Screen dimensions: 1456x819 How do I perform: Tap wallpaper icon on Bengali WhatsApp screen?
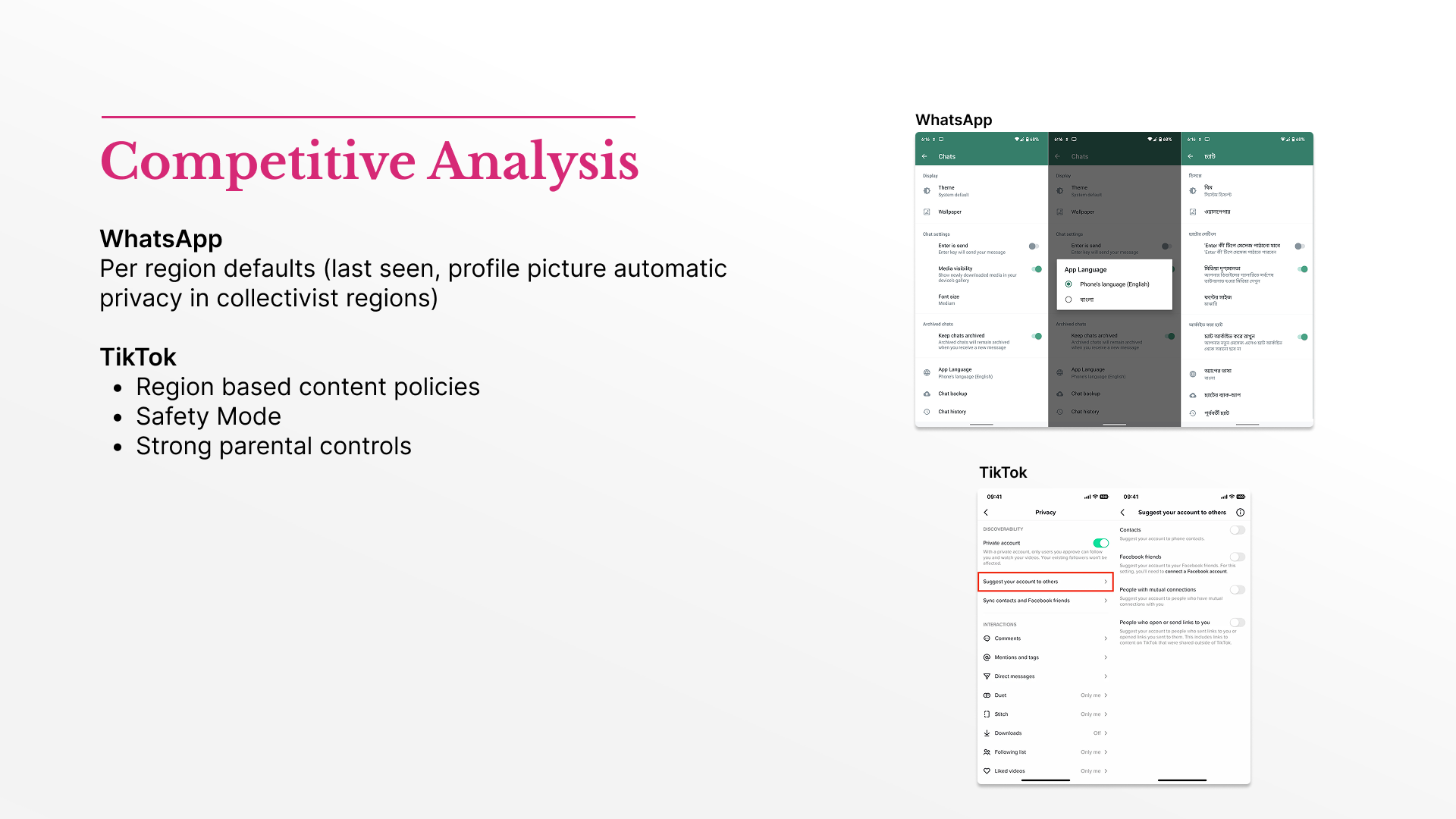pos(1193,212)
